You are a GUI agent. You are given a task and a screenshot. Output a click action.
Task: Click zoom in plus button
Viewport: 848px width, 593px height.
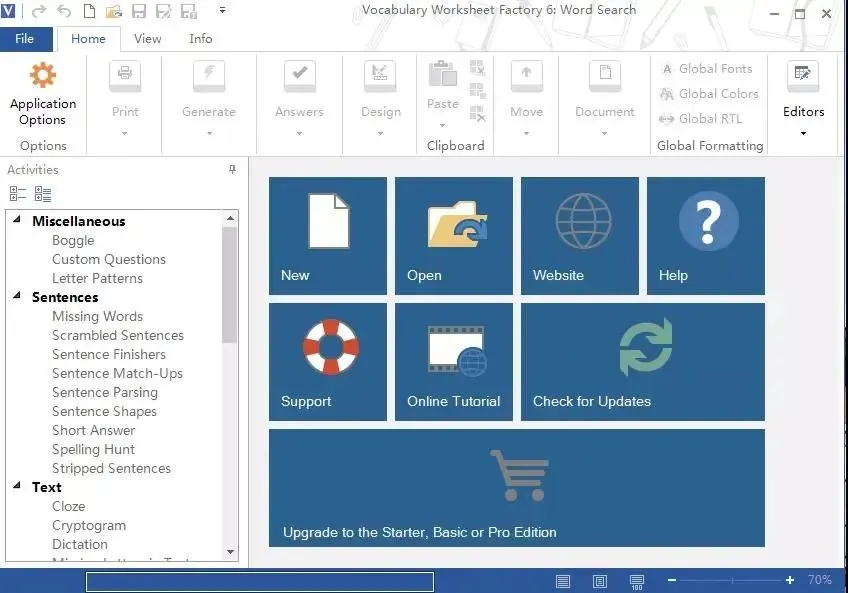[x=790, y=580]
